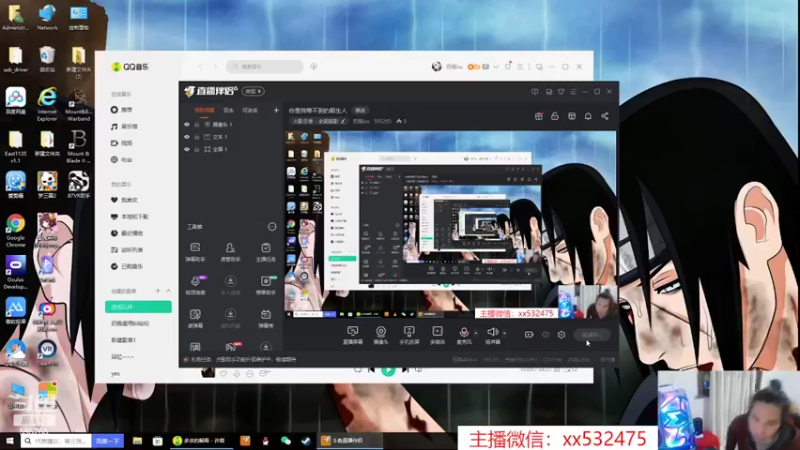Open the 主播任务 tool

265,252
